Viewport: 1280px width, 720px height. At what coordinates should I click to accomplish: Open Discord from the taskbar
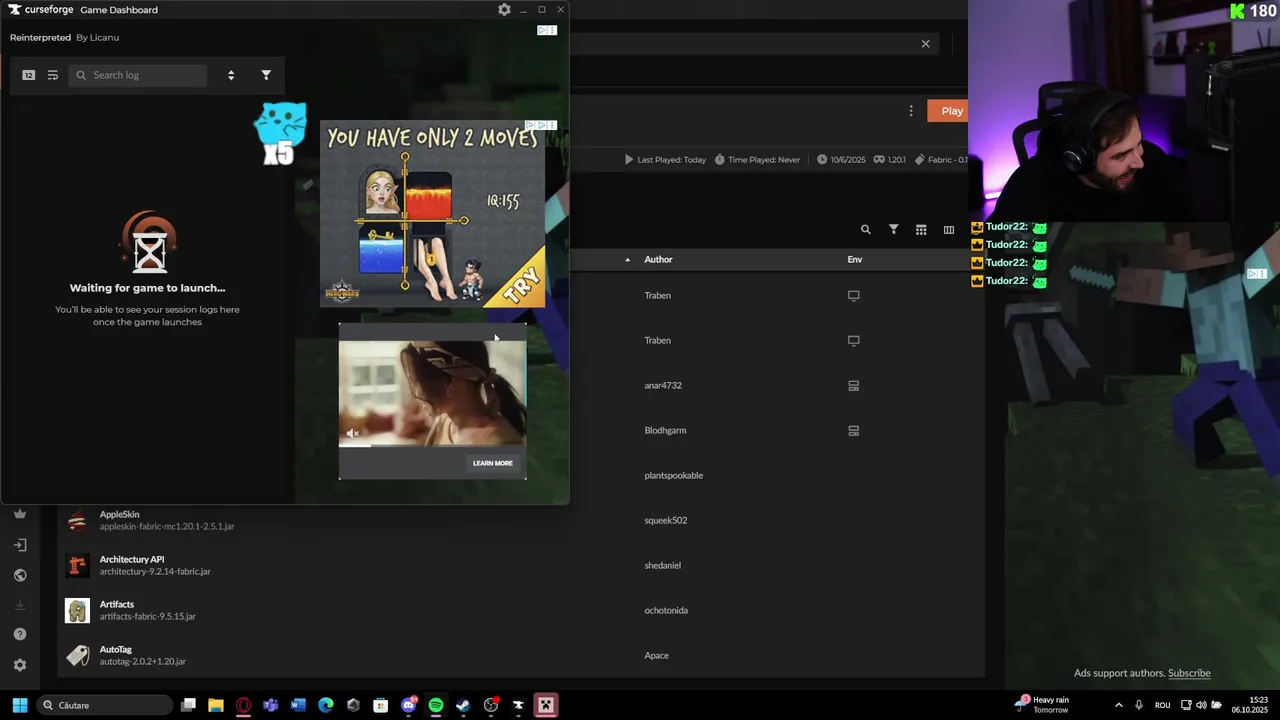[x=408, y=705]
